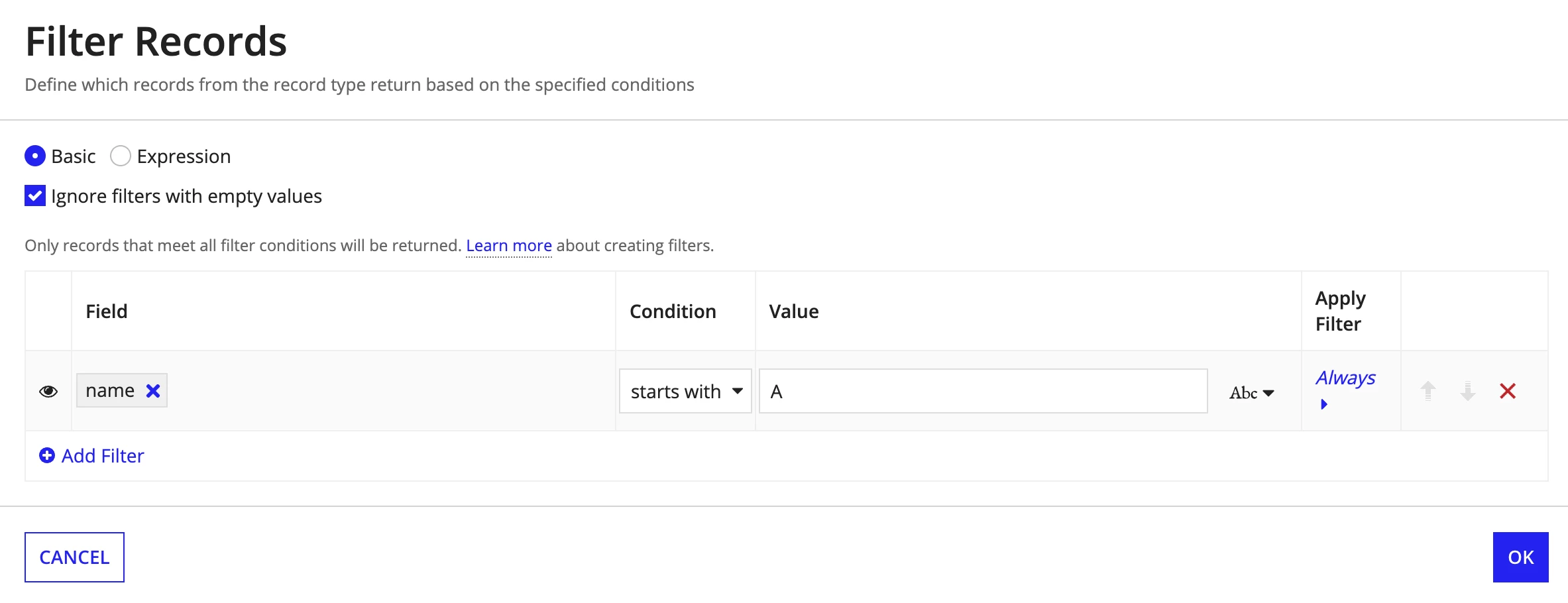
Task: Click the plus icon beside Add Filter
Action: tap(47, 455)
